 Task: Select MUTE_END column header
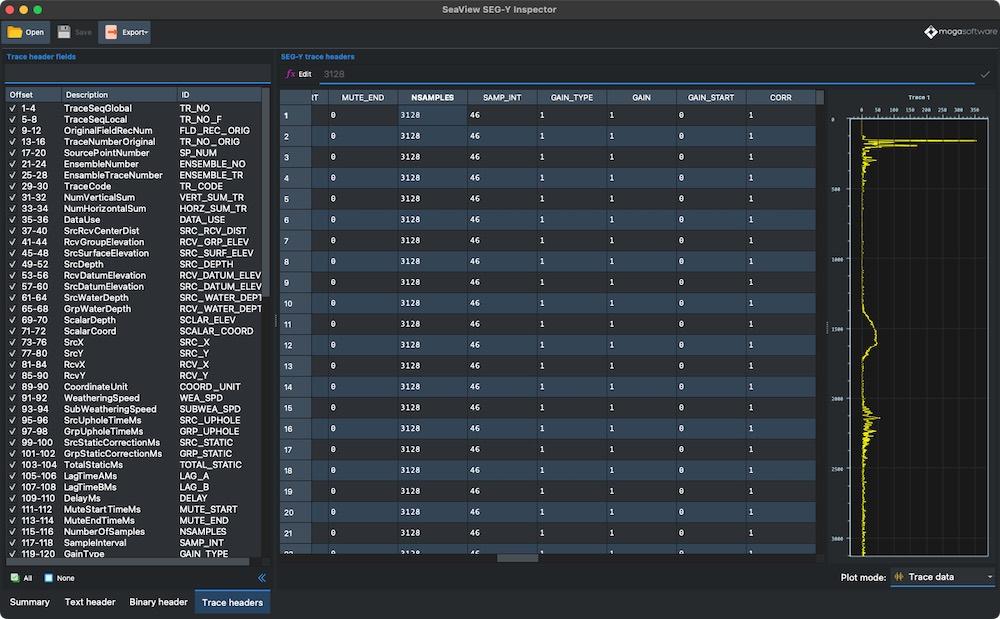(363, 98)
